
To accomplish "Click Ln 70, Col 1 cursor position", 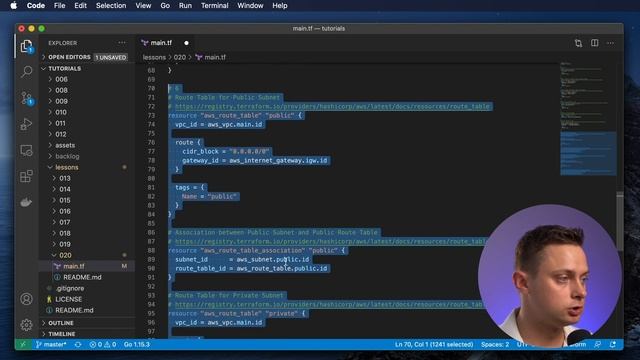I will (434, 344).
